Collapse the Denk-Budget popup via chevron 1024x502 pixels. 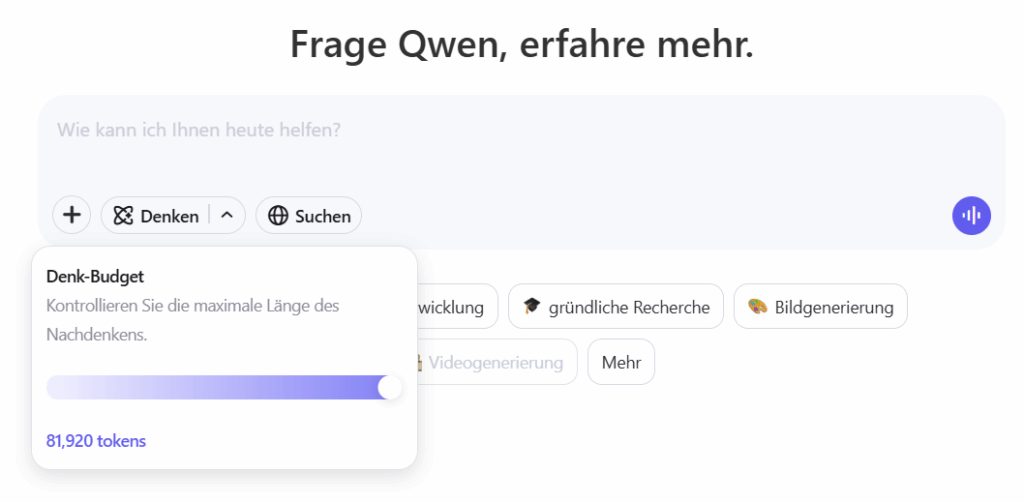[227, 215]
